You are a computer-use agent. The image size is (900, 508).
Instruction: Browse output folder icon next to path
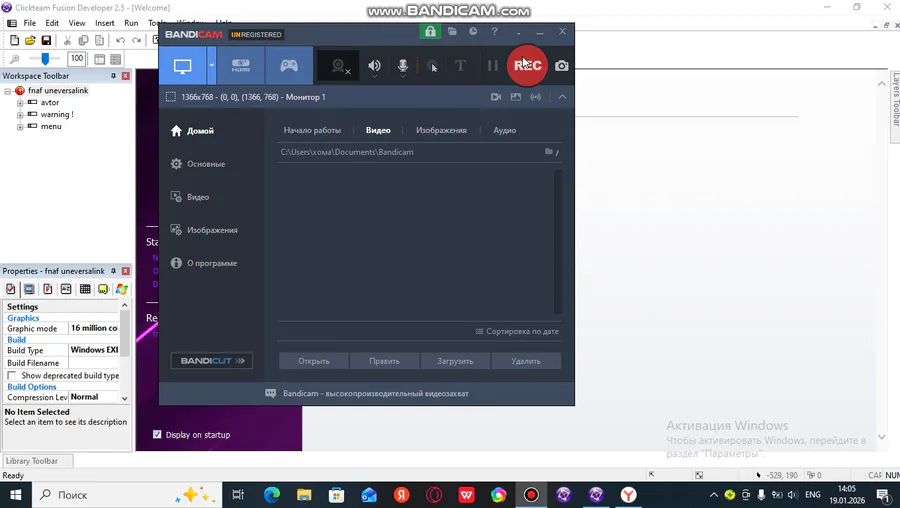click(x=549, y=152)
